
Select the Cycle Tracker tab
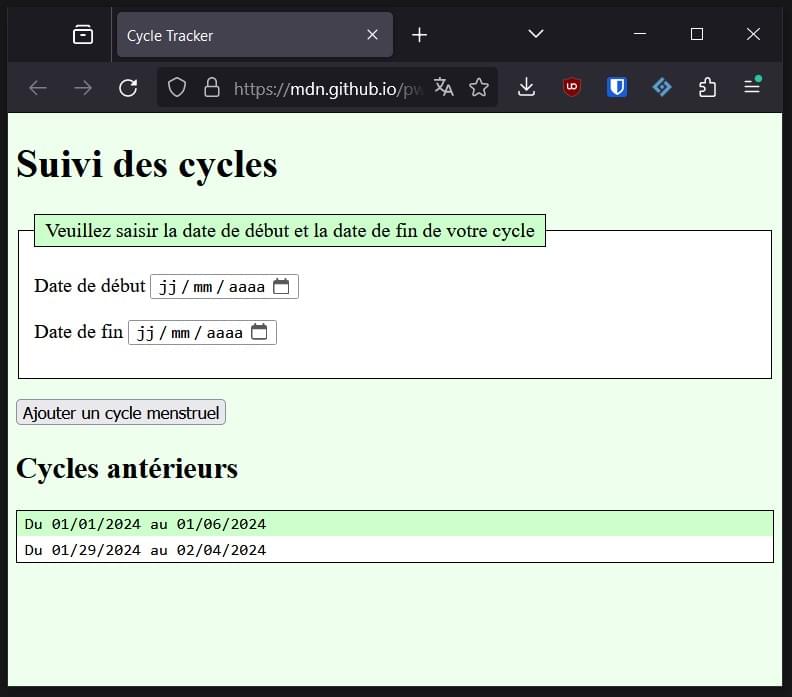(240, 35)
